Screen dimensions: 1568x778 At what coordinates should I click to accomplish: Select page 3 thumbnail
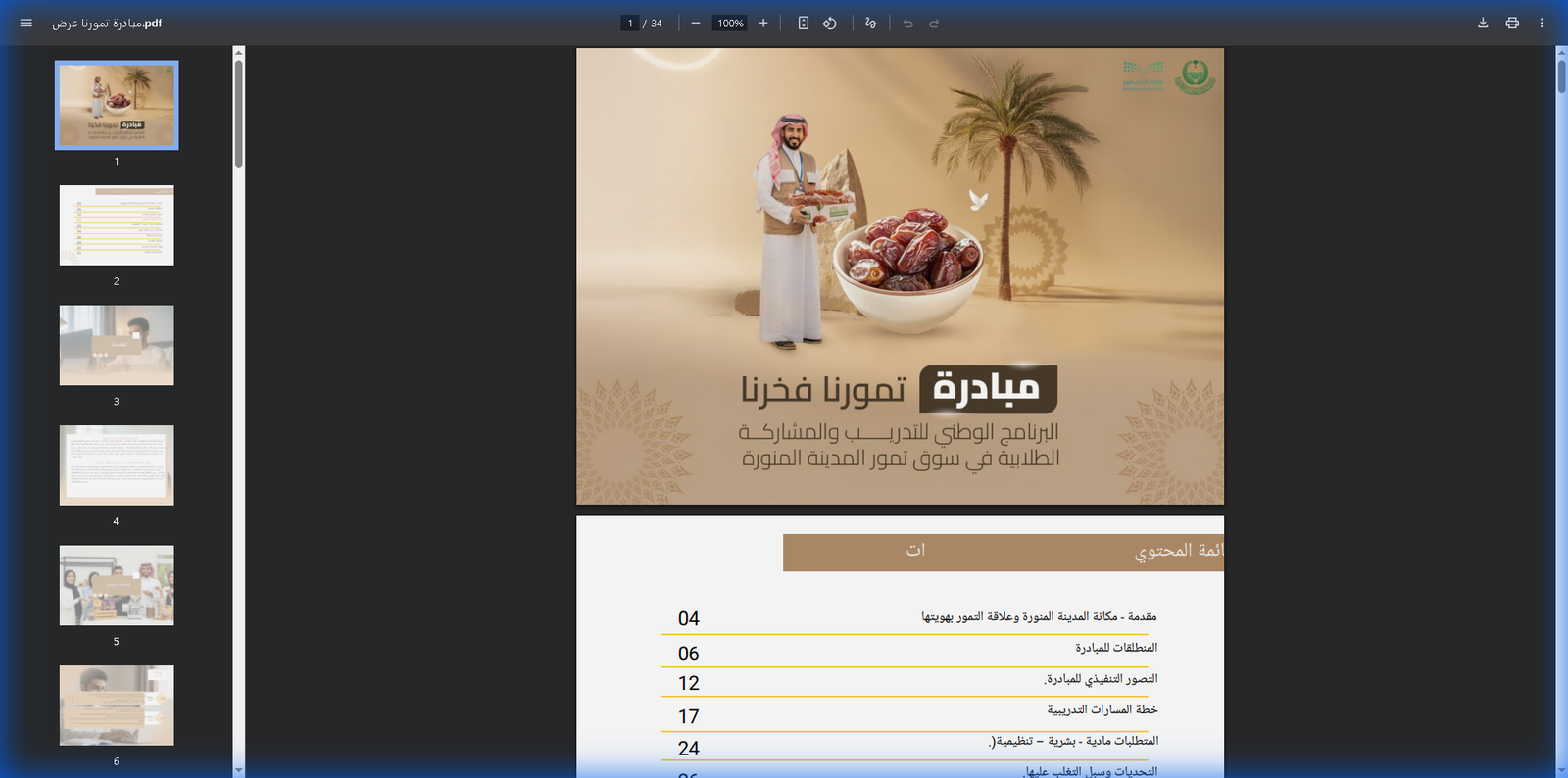[x=117, y=345]
